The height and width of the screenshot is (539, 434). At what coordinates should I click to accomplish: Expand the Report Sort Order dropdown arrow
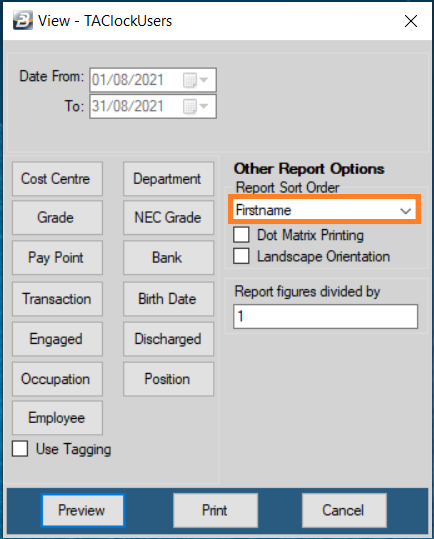point(405,210)
